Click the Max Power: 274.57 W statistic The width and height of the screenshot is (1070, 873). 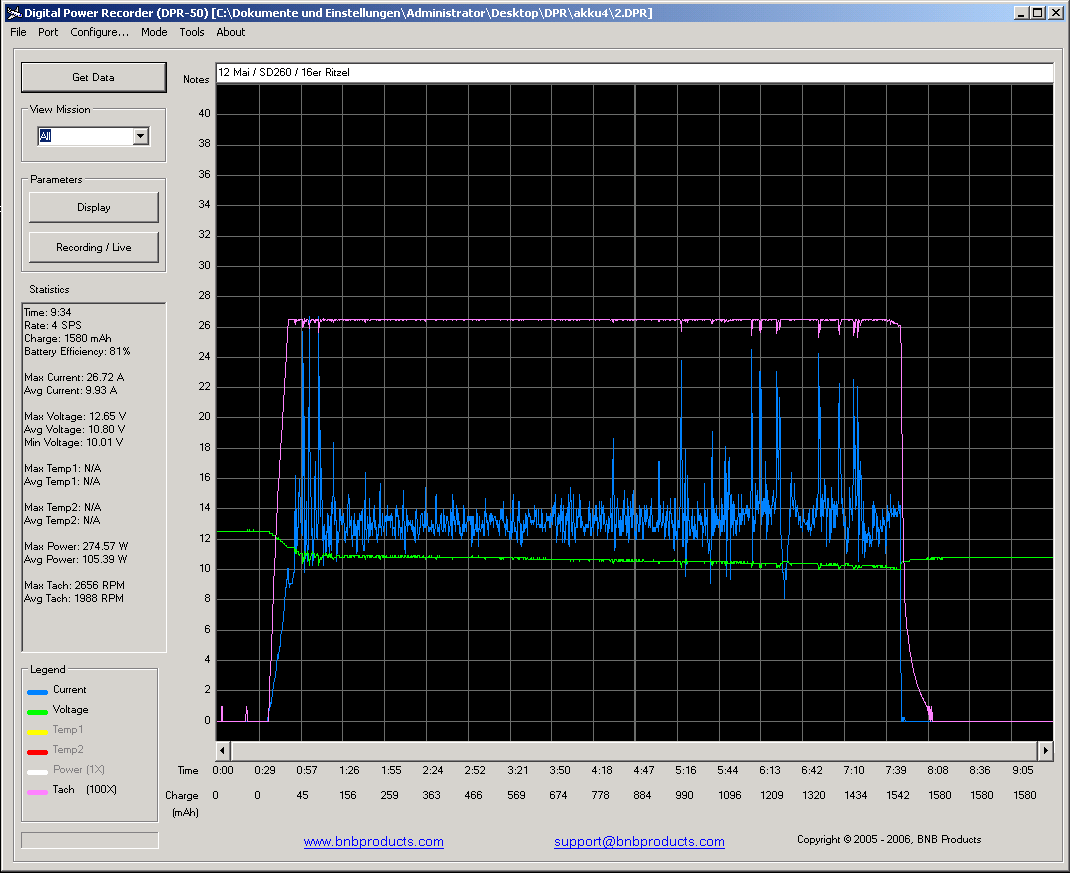pyautogui.click(x=76, y=546)
